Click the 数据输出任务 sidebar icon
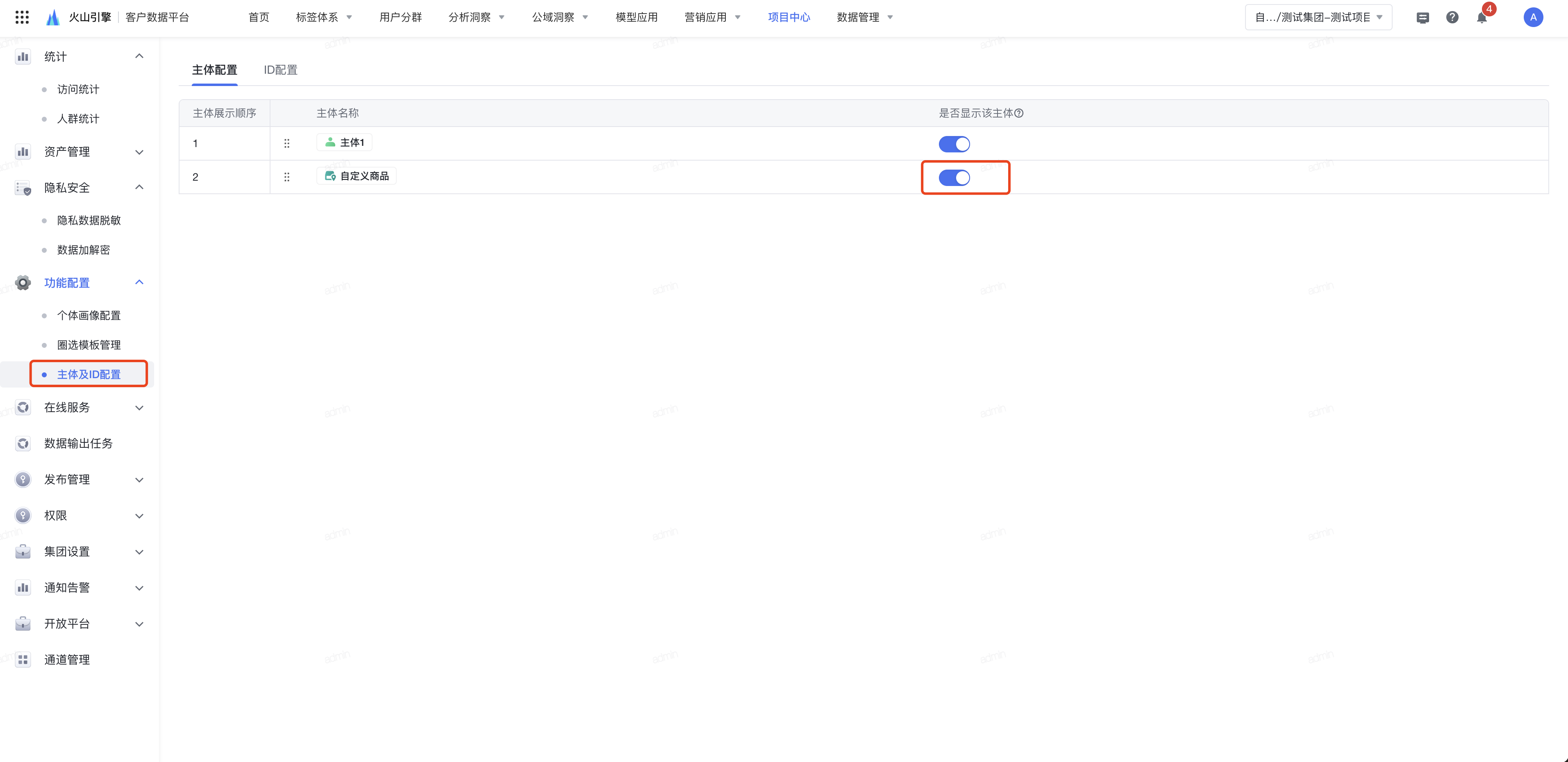The image size is (1568, 762). [23, 444]
